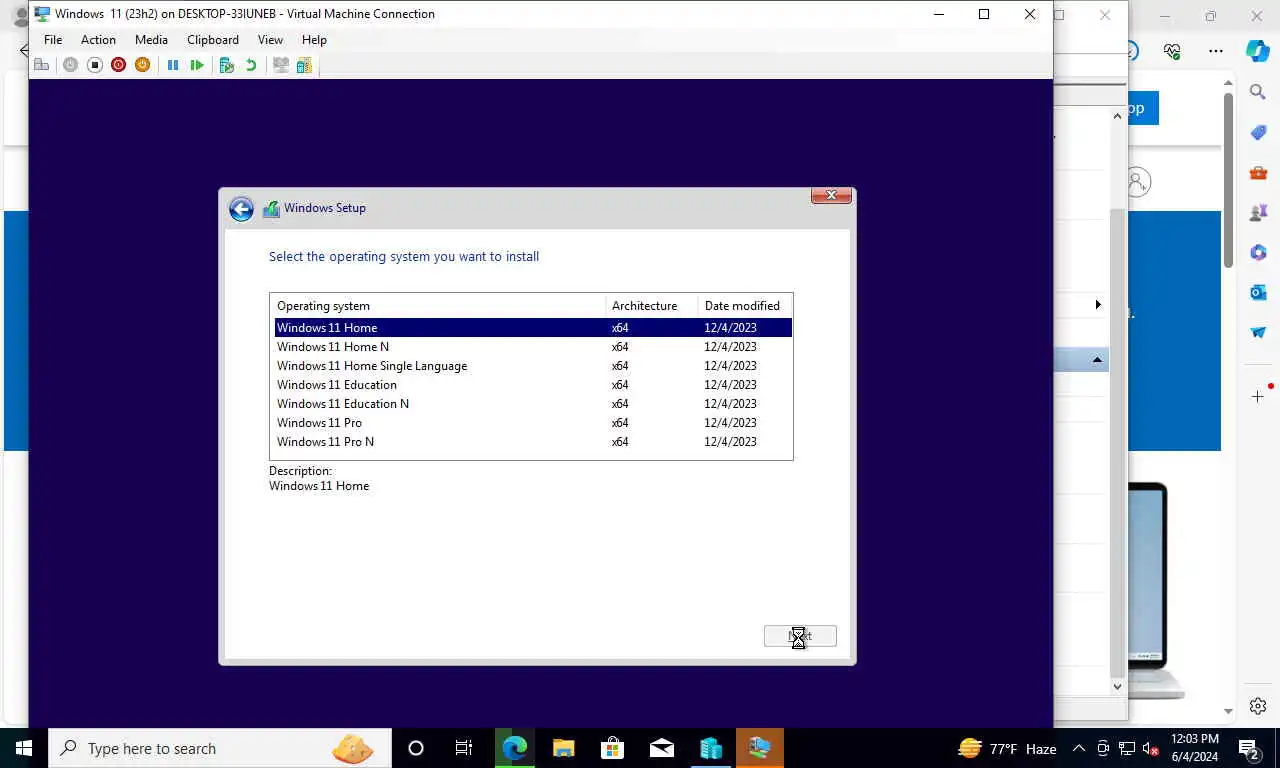Viewport: 1280px width, 768px height.
Task: Open the Edge sidebar Drop paper-plane icon
Action: coord(1258,332)
